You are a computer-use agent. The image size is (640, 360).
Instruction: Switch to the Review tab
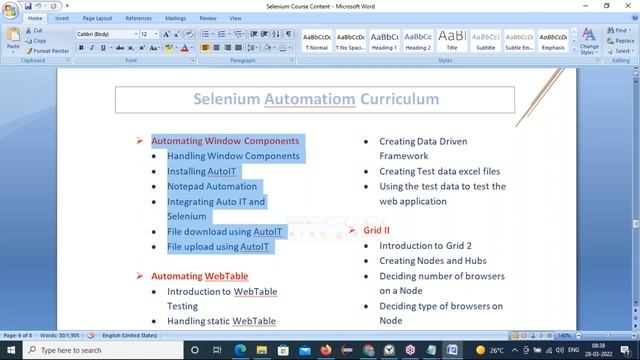point(208,18)
